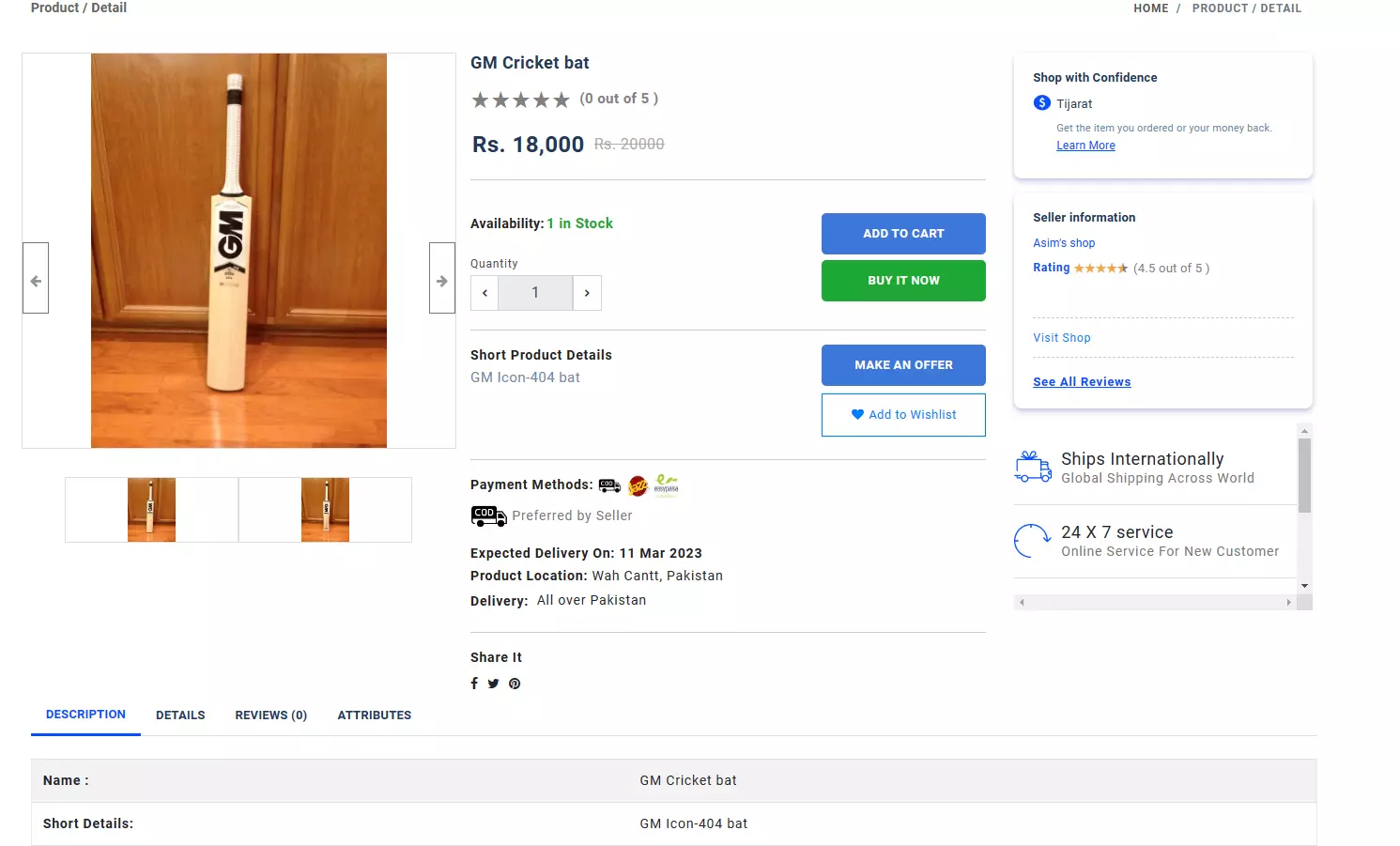
Task: Share product on Twitter icon
Action: (x=493, y=684)
